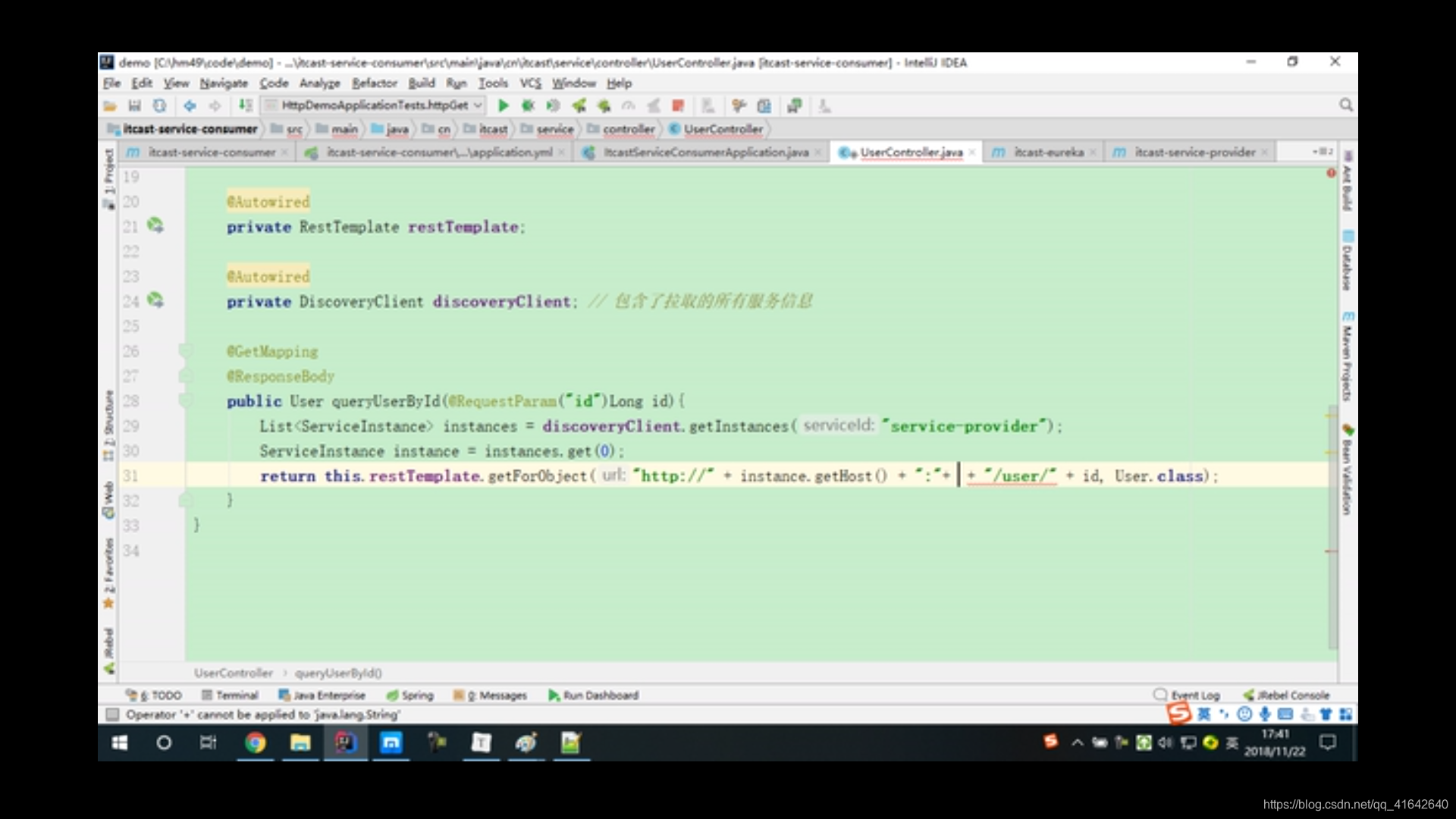The width and height of the screenshot is (1456, 819).
Task: Click the autowired bean gutter icon line 24
Action: tap(155, 300)
